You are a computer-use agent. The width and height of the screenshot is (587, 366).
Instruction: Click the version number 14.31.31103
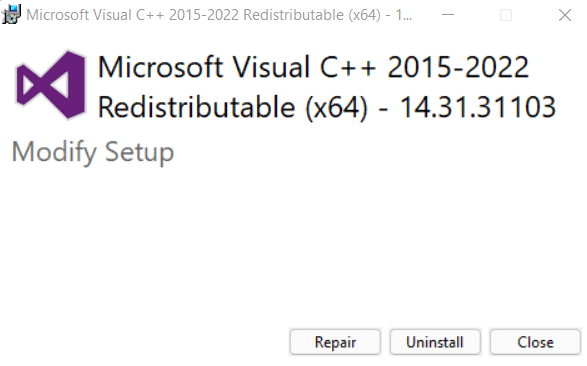(x=477, y=107)
